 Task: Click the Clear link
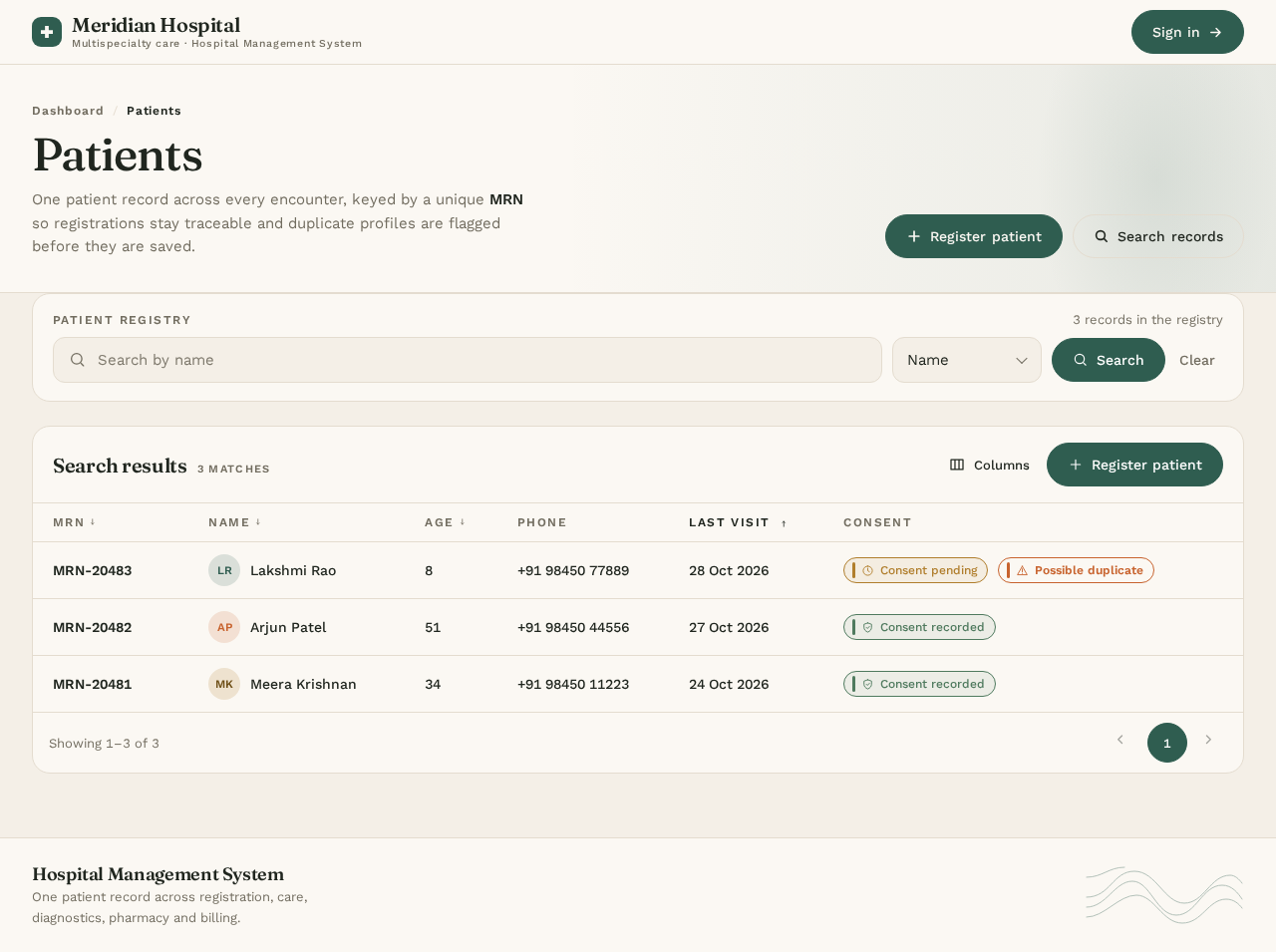[x=1196, y=360]
